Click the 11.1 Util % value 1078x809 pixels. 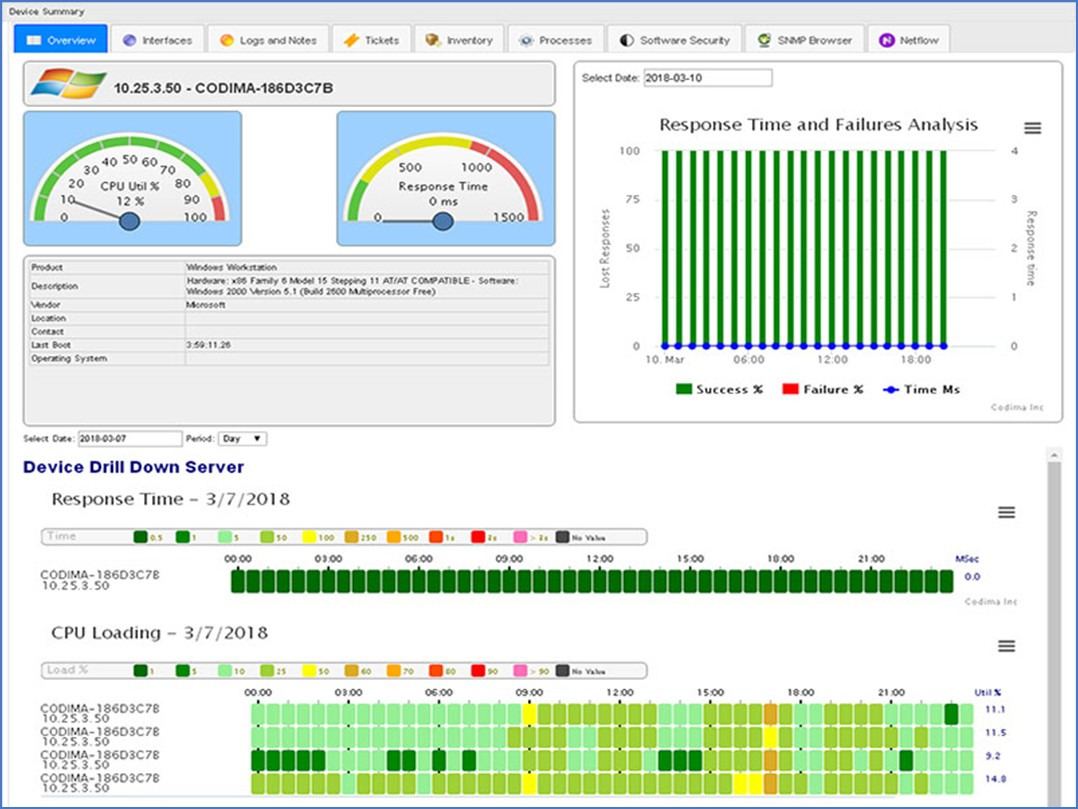pyautogui.click(x=995, y=709)
